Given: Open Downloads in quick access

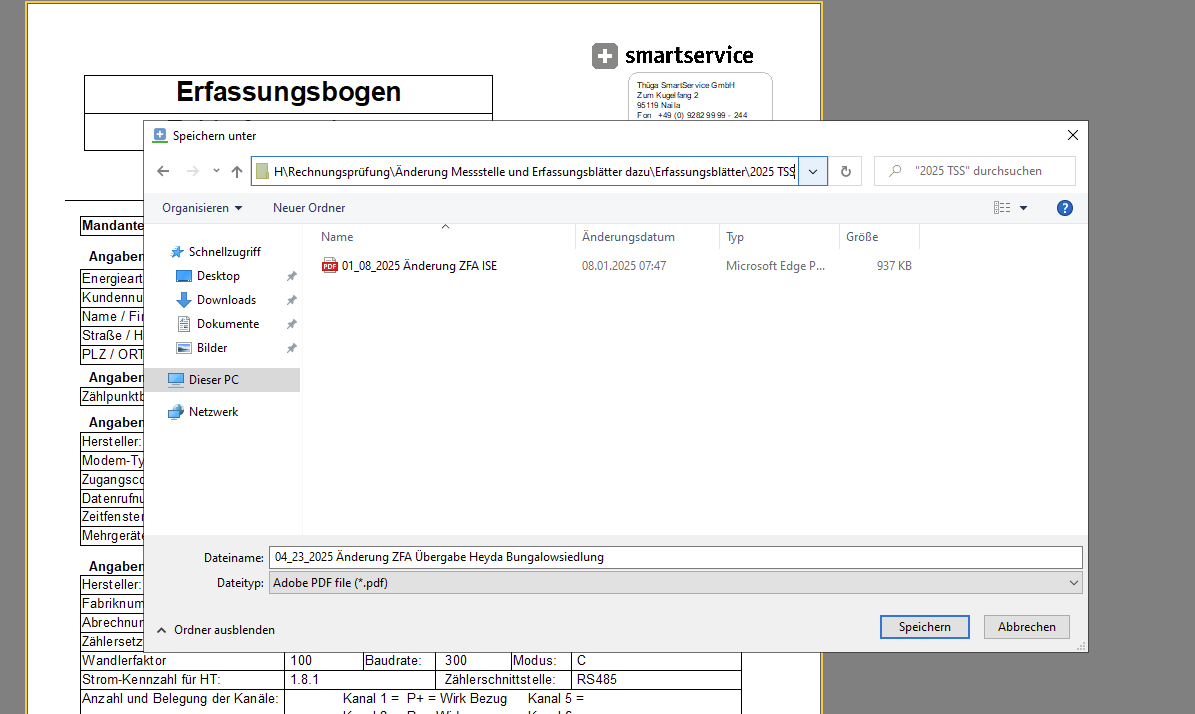Looking at the screenshot, I should [x=226, y=300].
